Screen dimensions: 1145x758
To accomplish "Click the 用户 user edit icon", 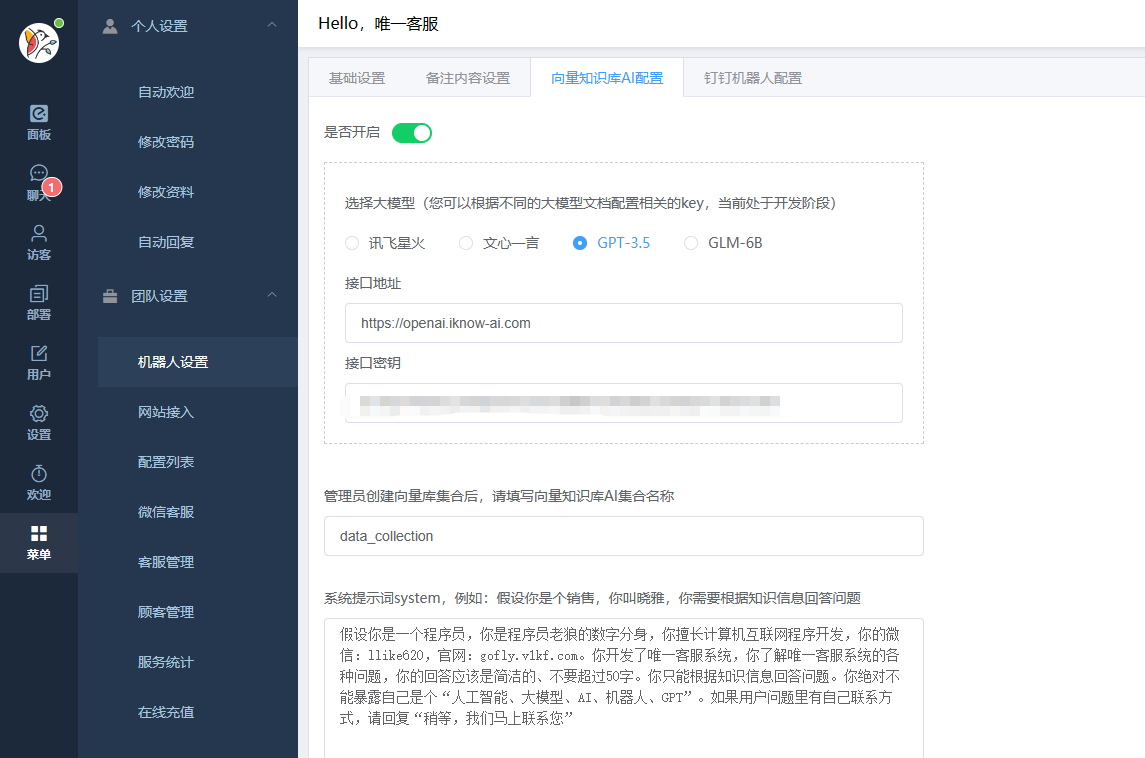I will coord(39,354).
